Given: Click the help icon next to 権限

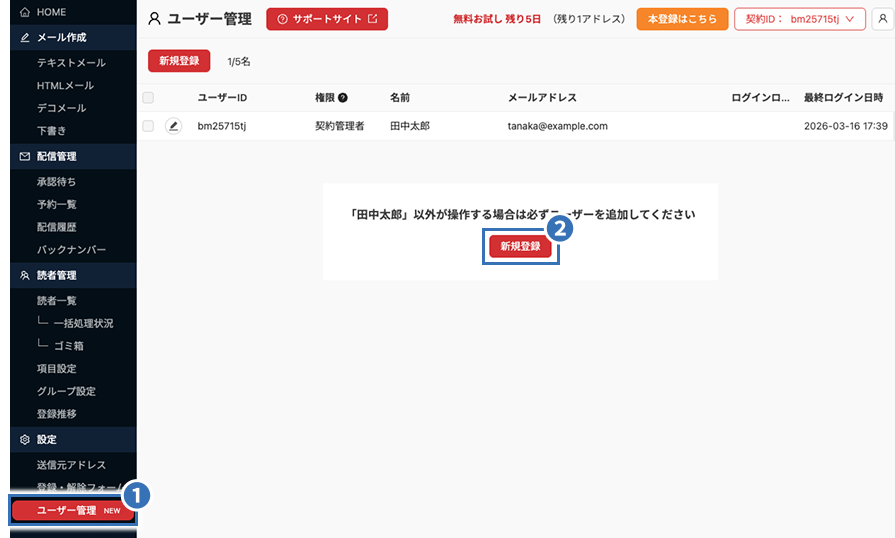Looking at the screenshot, I should (x=342, y=98).
